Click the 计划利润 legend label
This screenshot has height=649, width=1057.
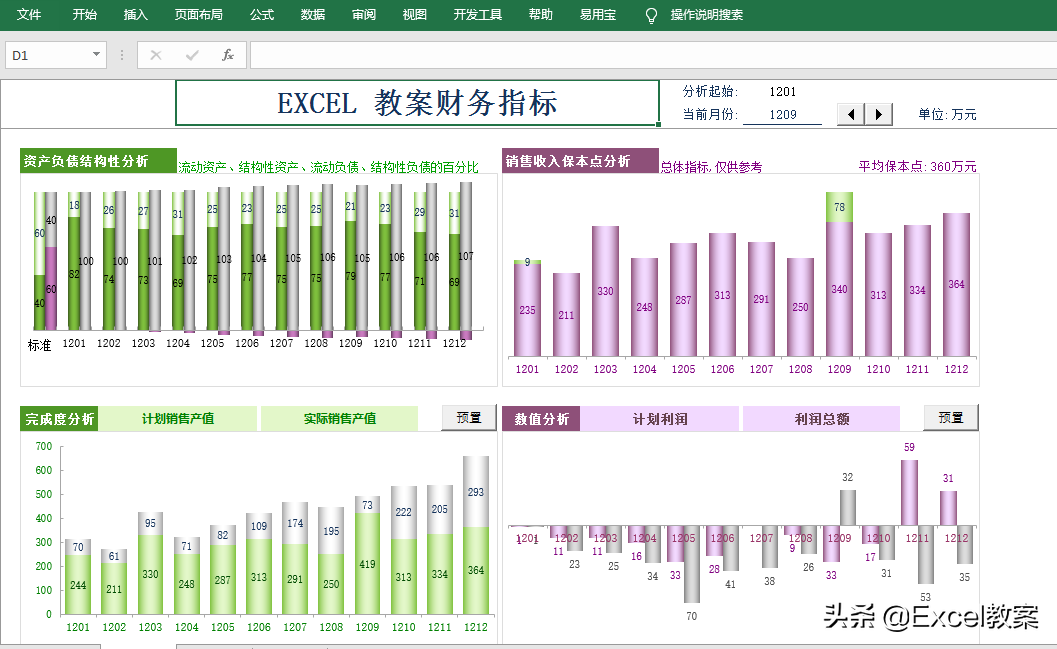(660, 419)
